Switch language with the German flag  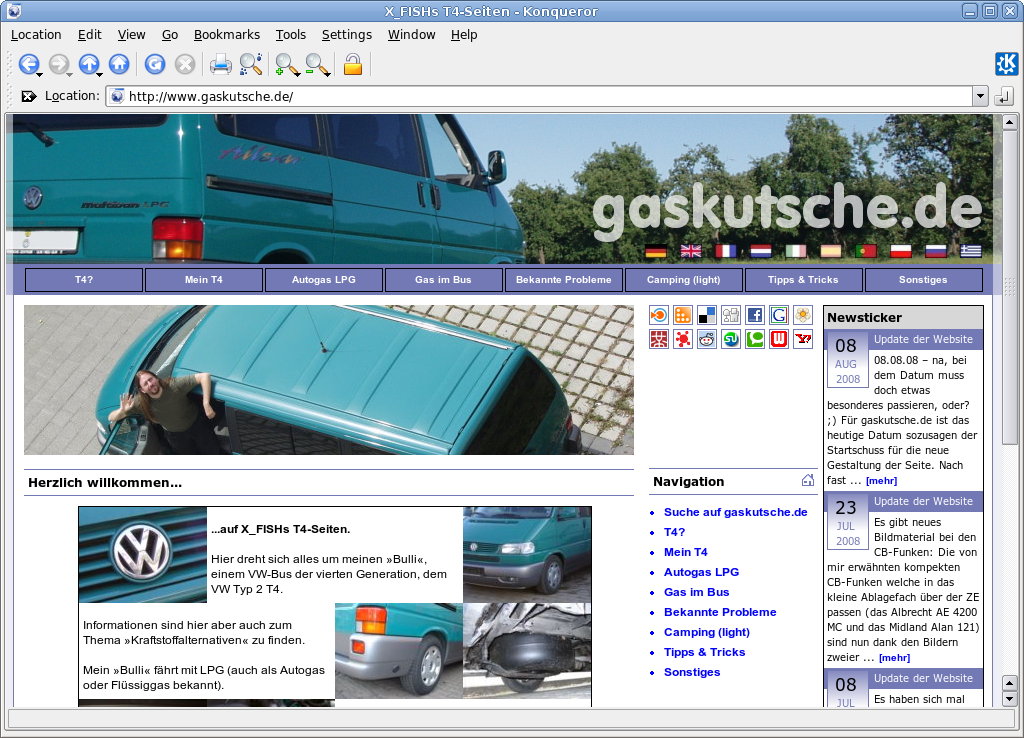click(x=656, y=251)
